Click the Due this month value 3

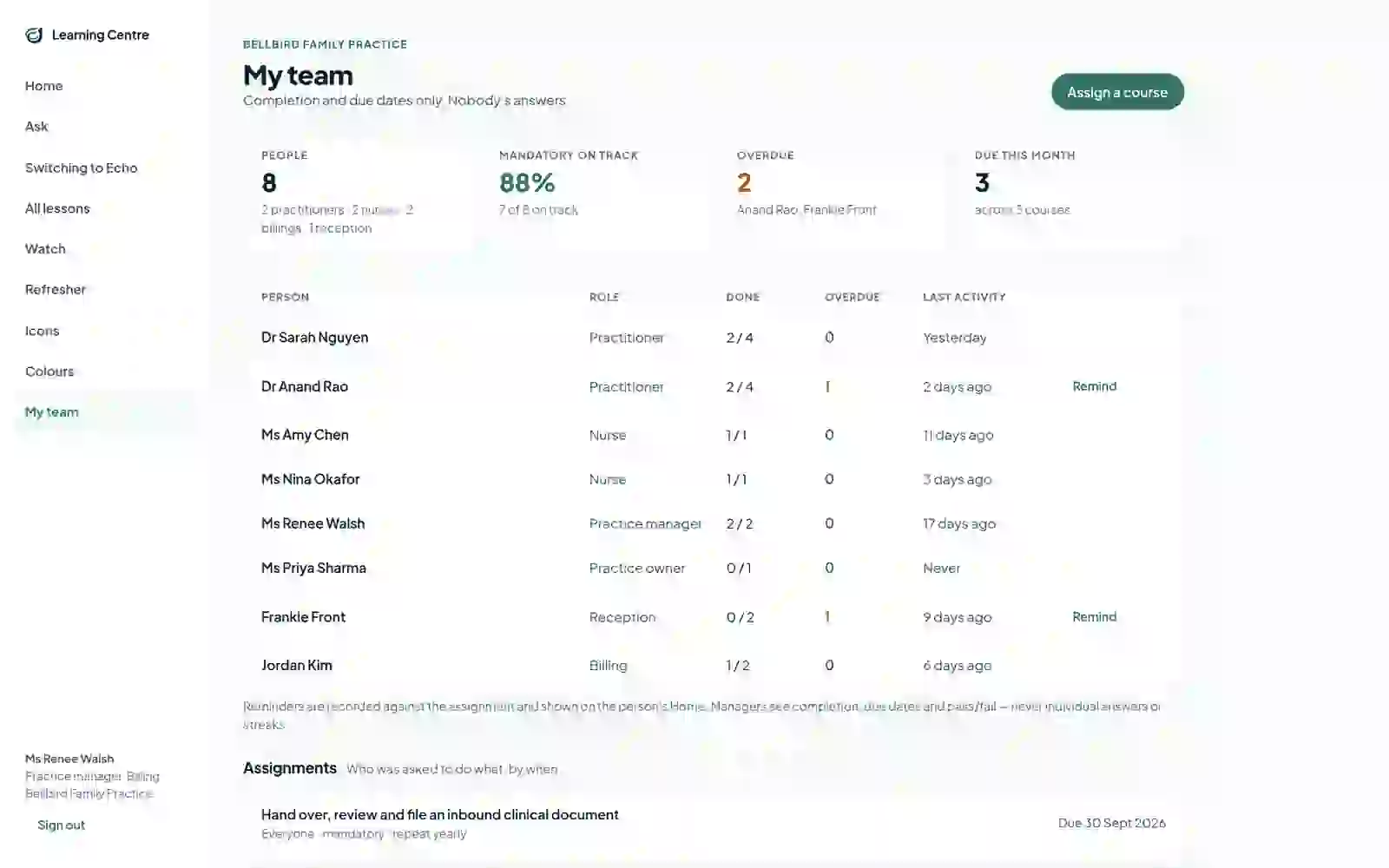click(x=982, y=183)
